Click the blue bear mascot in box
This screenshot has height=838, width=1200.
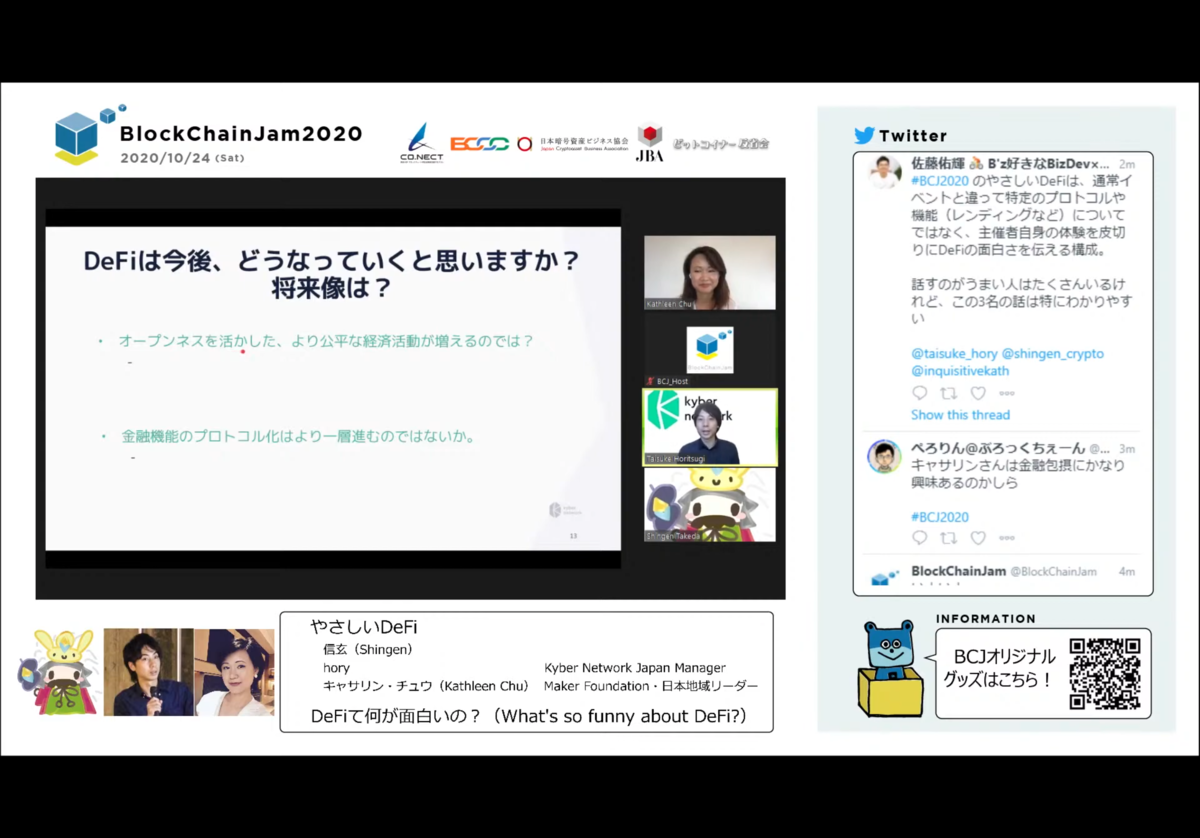coord(889,668)
